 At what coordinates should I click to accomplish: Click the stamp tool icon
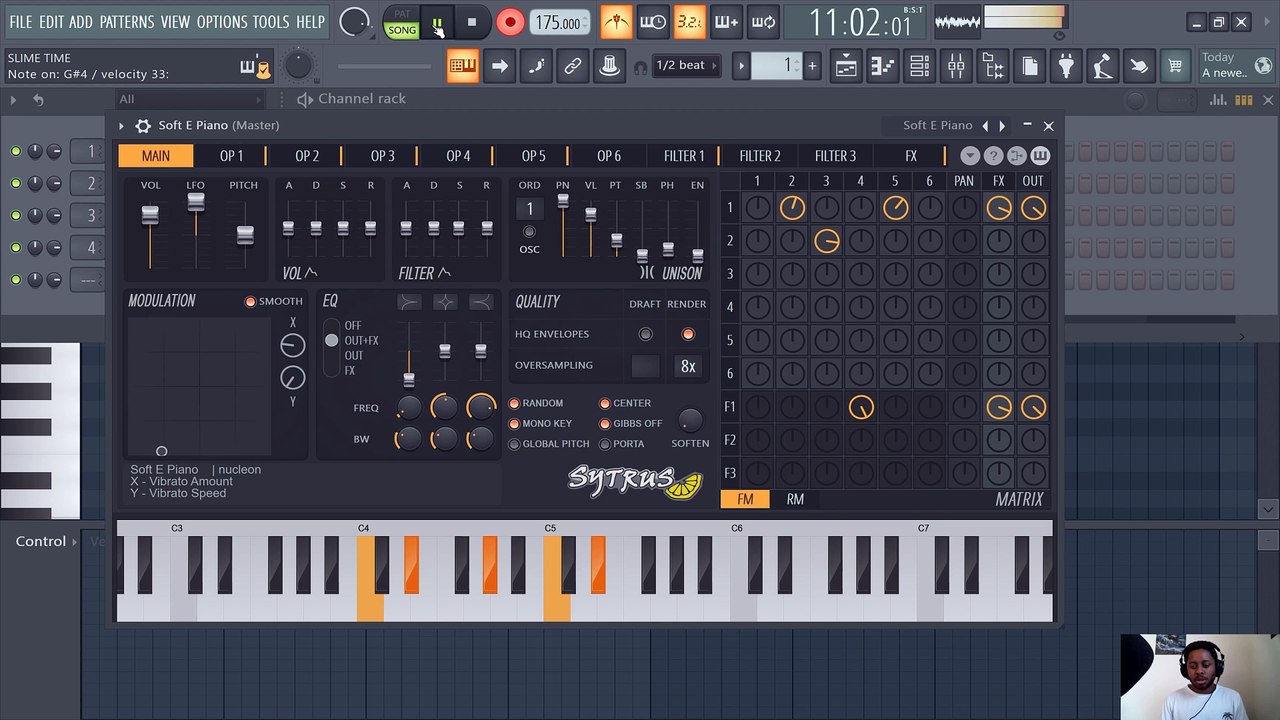click(609, 66)
